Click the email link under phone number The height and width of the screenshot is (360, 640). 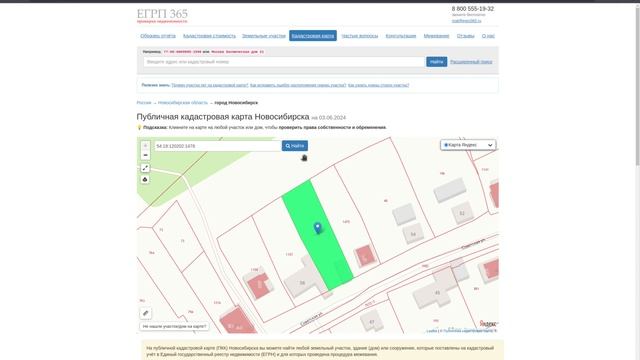(466, 20)
